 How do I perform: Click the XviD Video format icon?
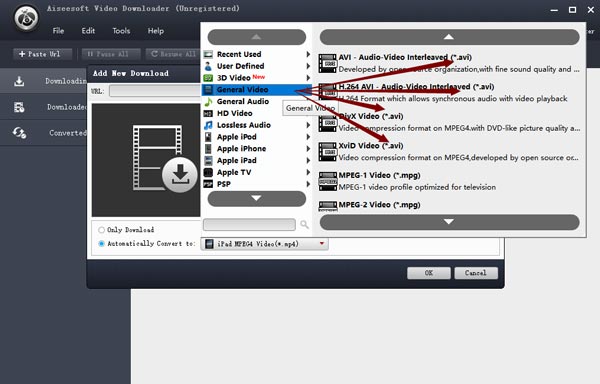pos(328,152)
